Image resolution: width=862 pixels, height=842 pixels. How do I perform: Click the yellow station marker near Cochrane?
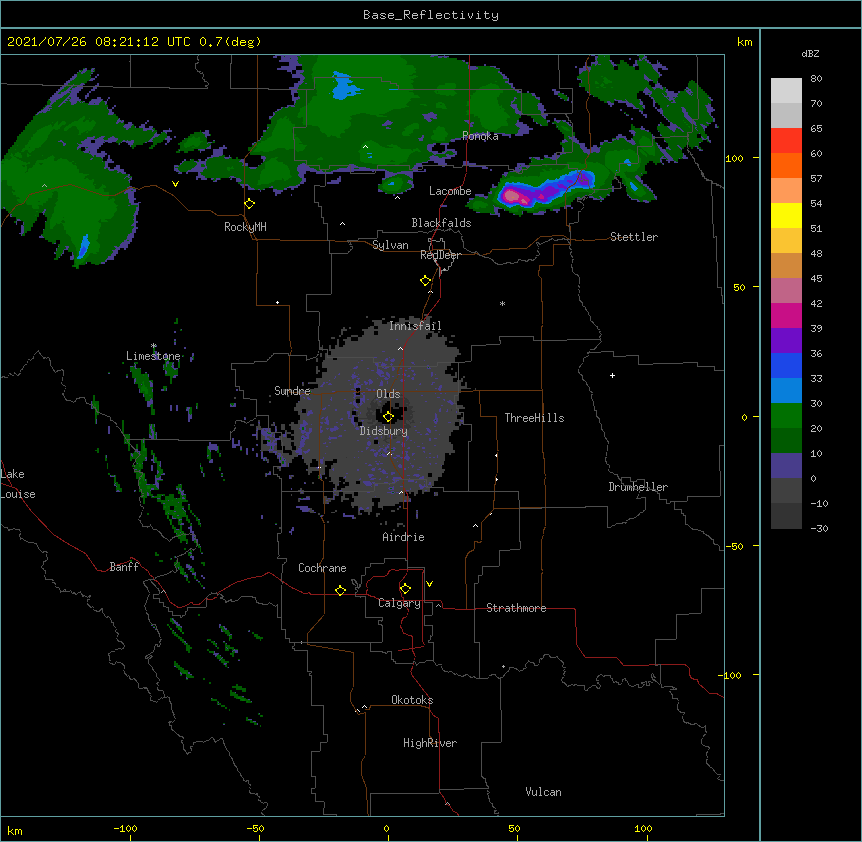[340, 590]
